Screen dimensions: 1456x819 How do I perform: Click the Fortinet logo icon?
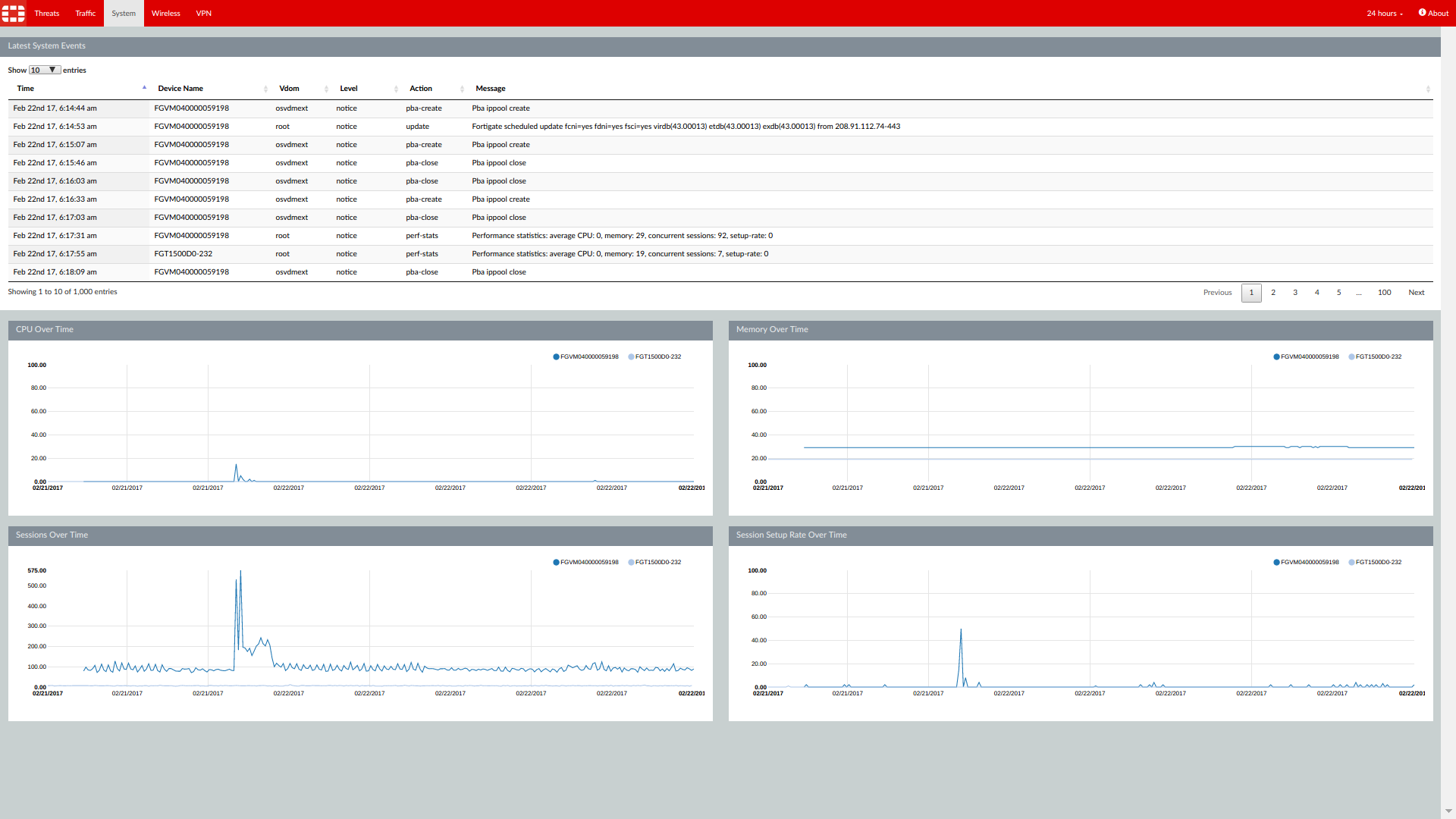(14, 14)
